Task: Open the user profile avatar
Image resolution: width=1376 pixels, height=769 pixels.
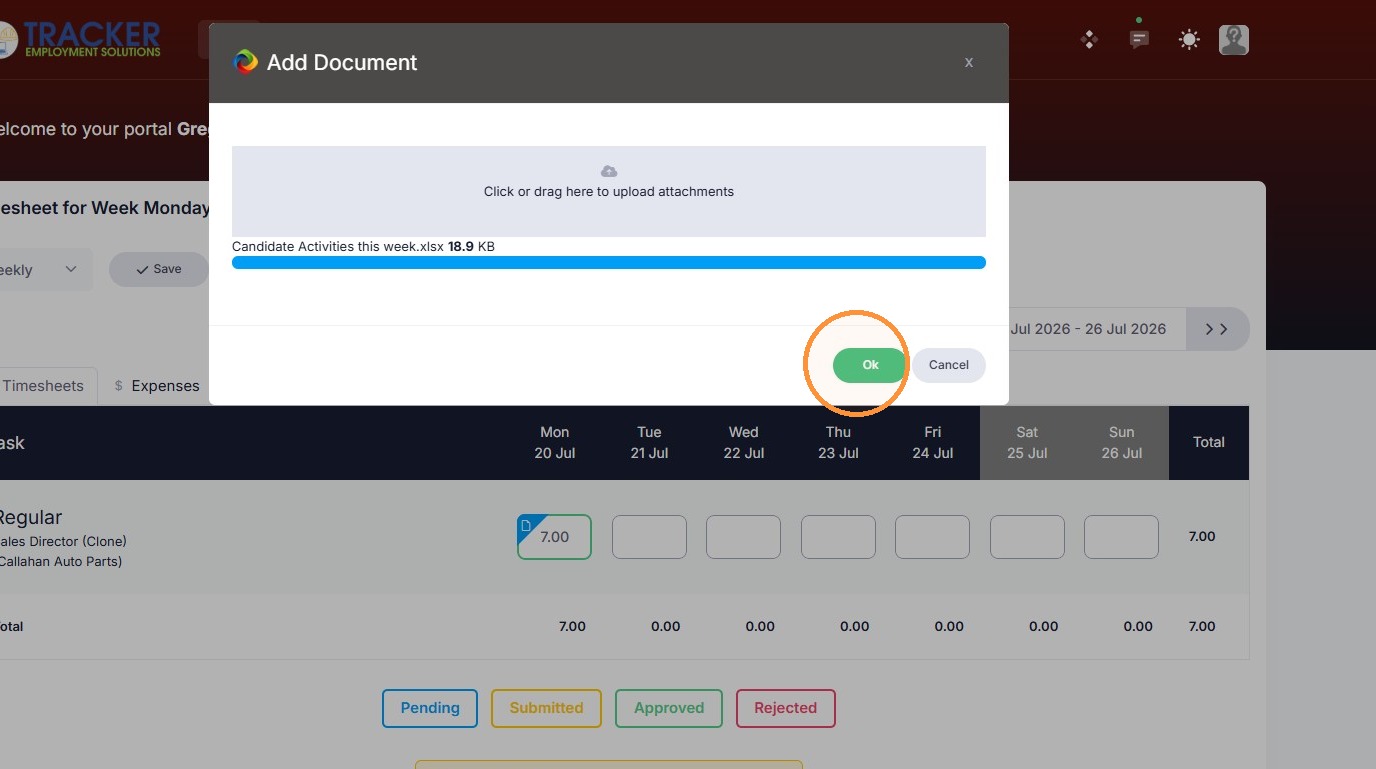Action: tap(1234, 40)
